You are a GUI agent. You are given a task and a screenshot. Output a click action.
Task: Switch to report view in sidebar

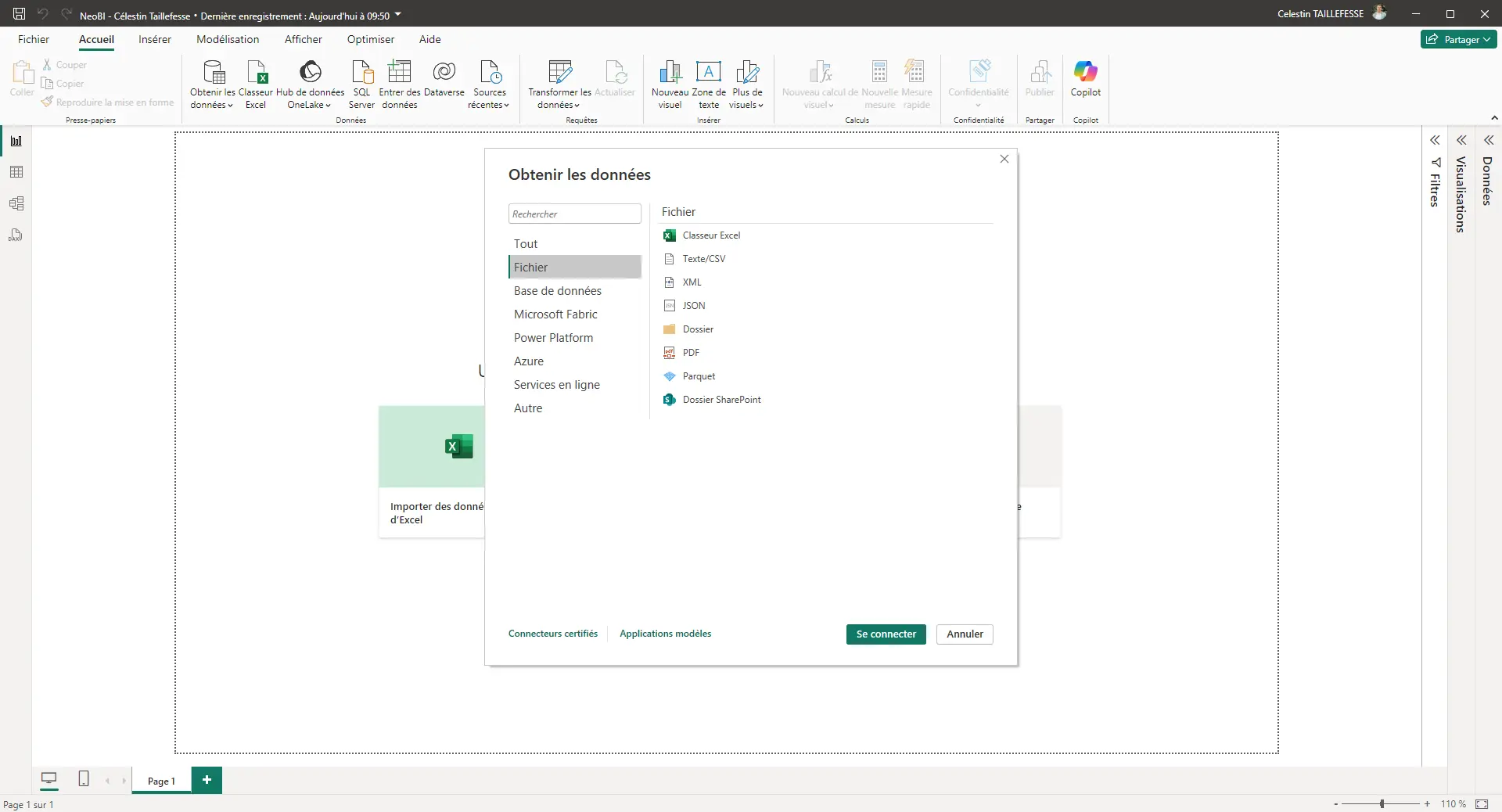click(16, 141)
